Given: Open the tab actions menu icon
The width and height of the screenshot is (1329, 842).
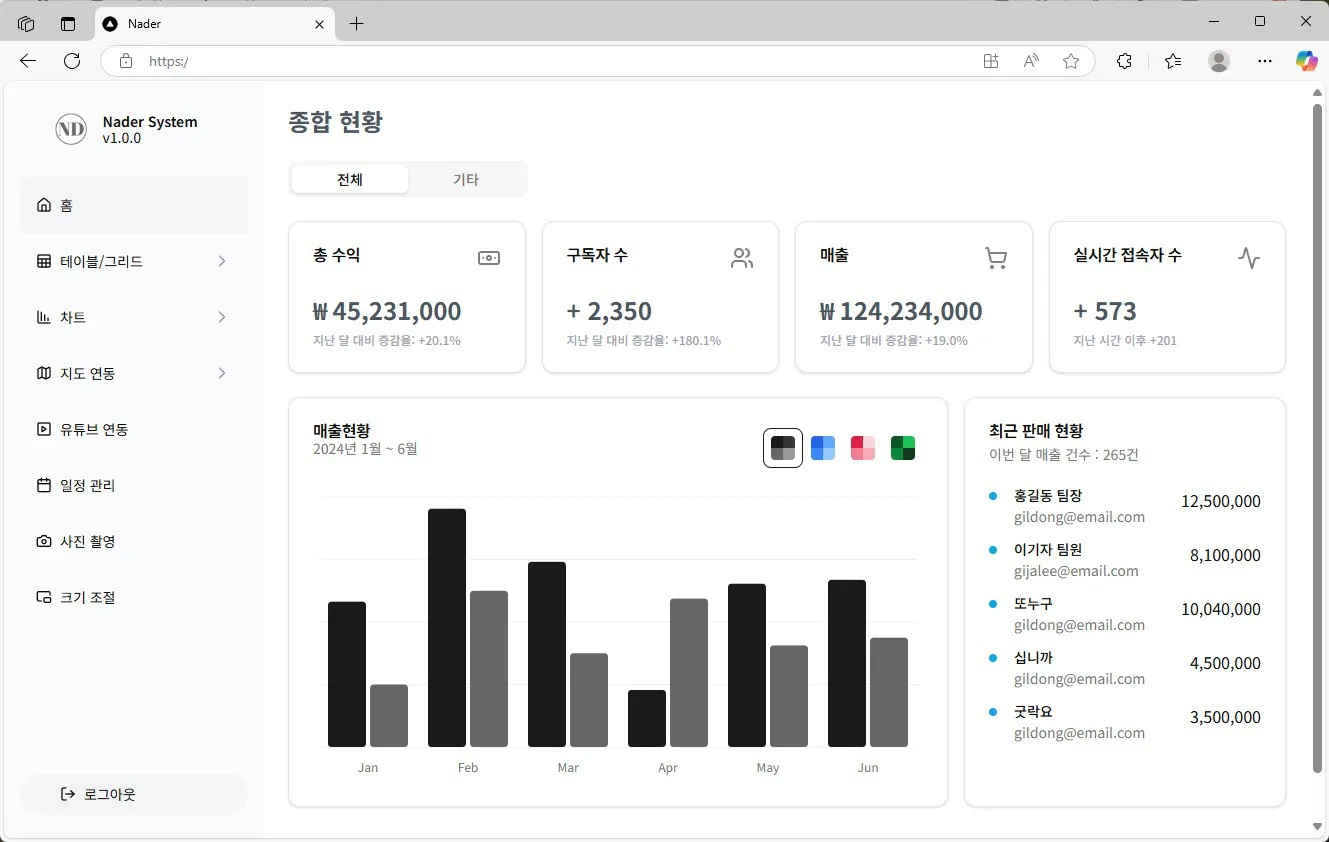Looking at the screenshot, I should pos(68,23).
